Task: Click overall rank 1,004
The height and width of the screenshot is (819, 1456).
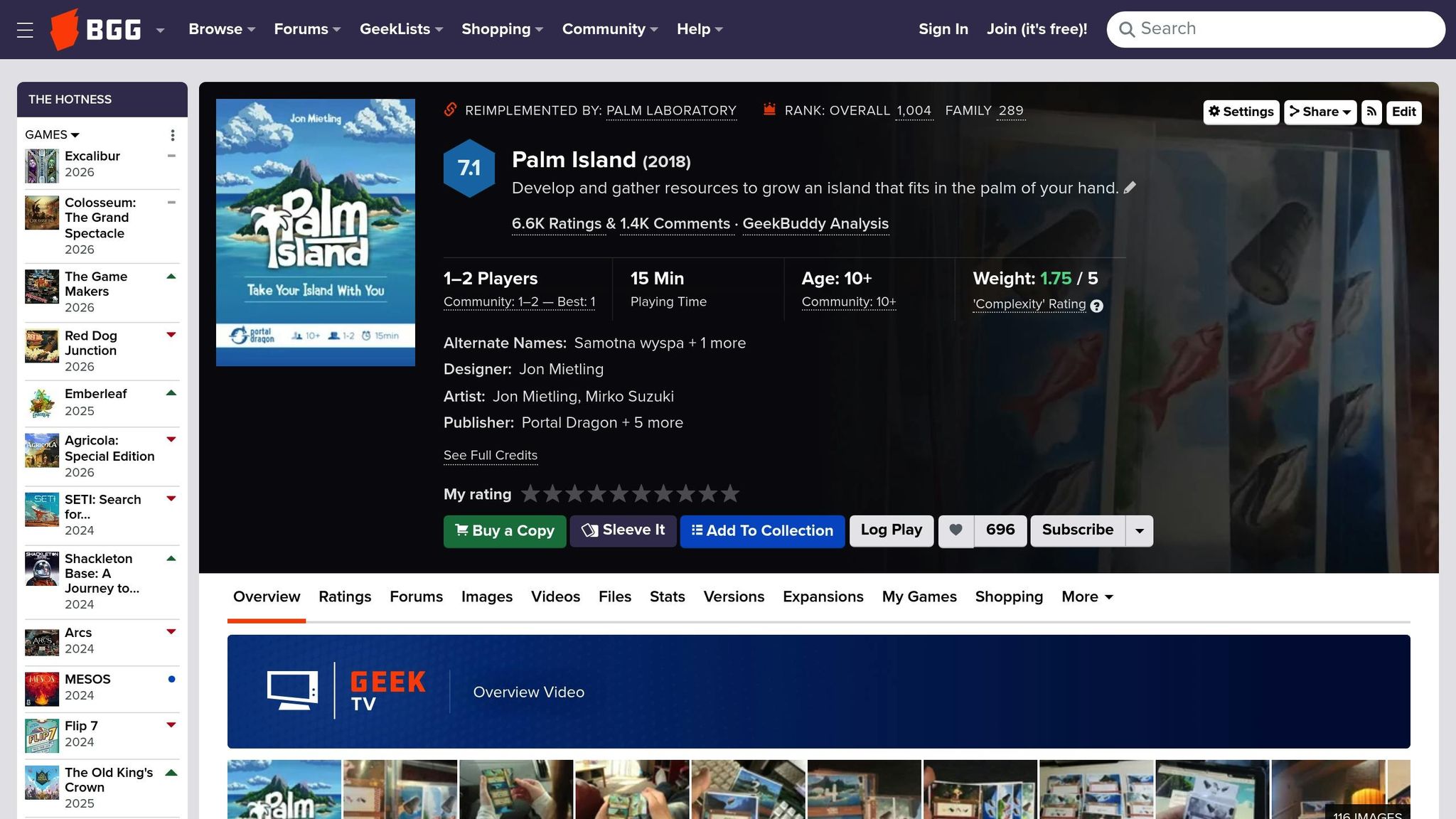Action: coord(914,111)
